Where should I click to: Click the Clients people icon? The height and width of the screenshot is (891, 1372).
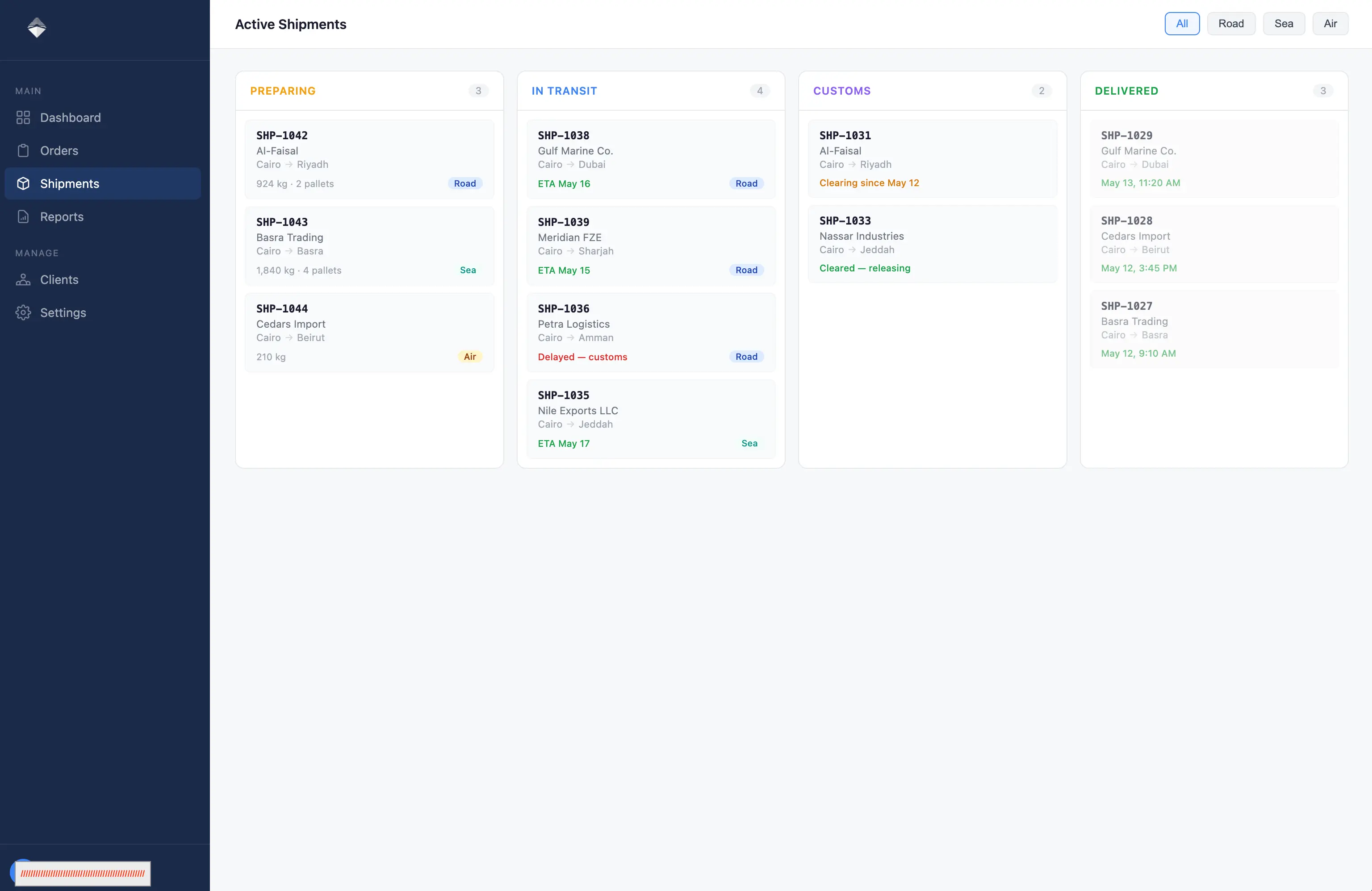[x=23, y=279]
